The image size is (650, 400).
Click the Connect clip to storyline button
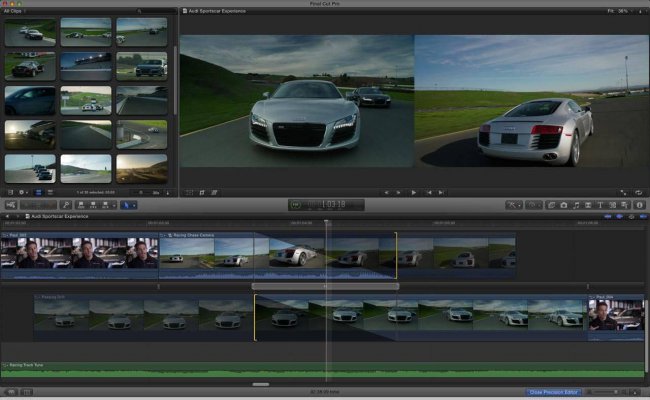(x=81, y=205)
